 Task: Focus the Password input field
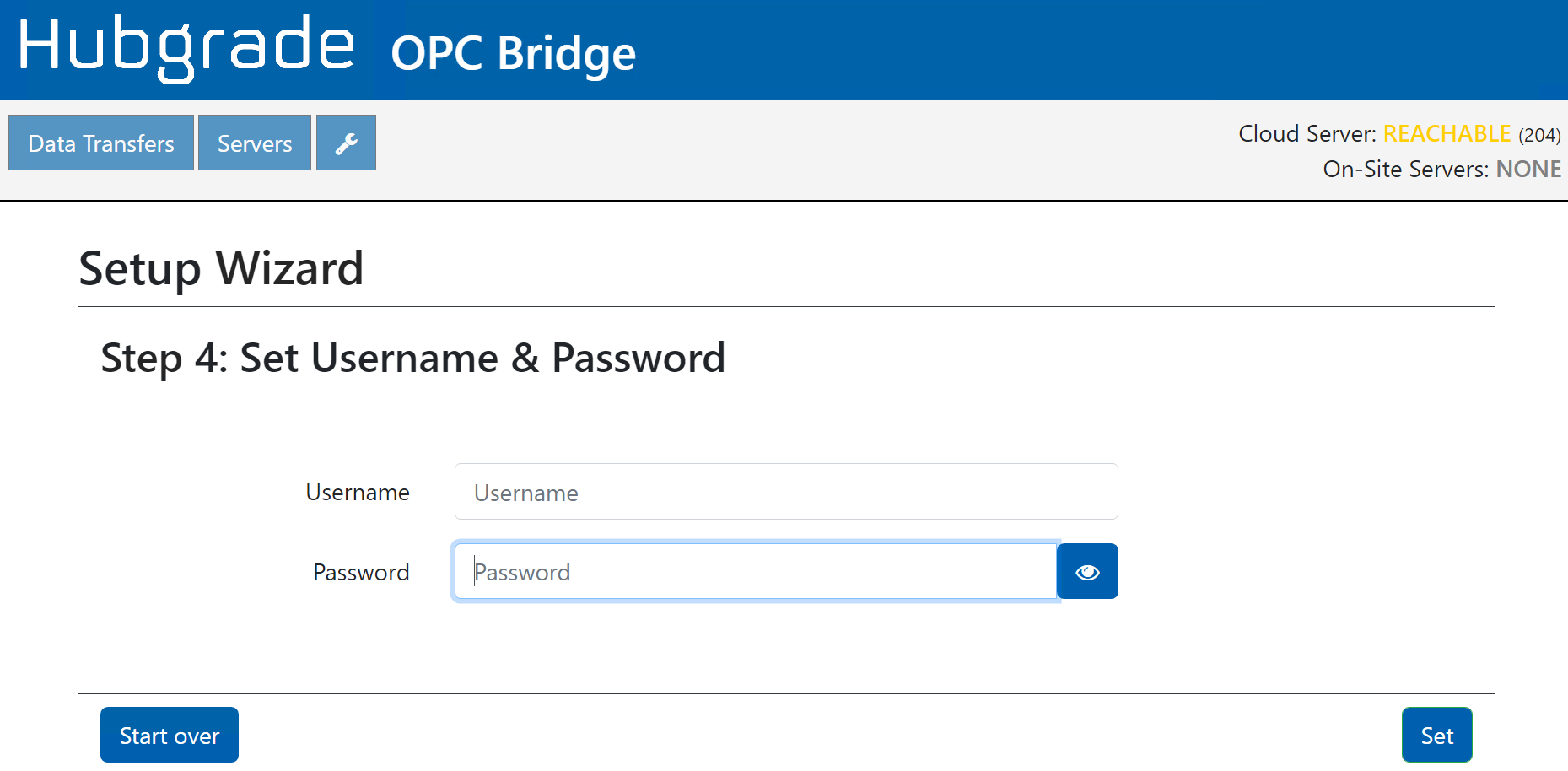coord(755,572)
